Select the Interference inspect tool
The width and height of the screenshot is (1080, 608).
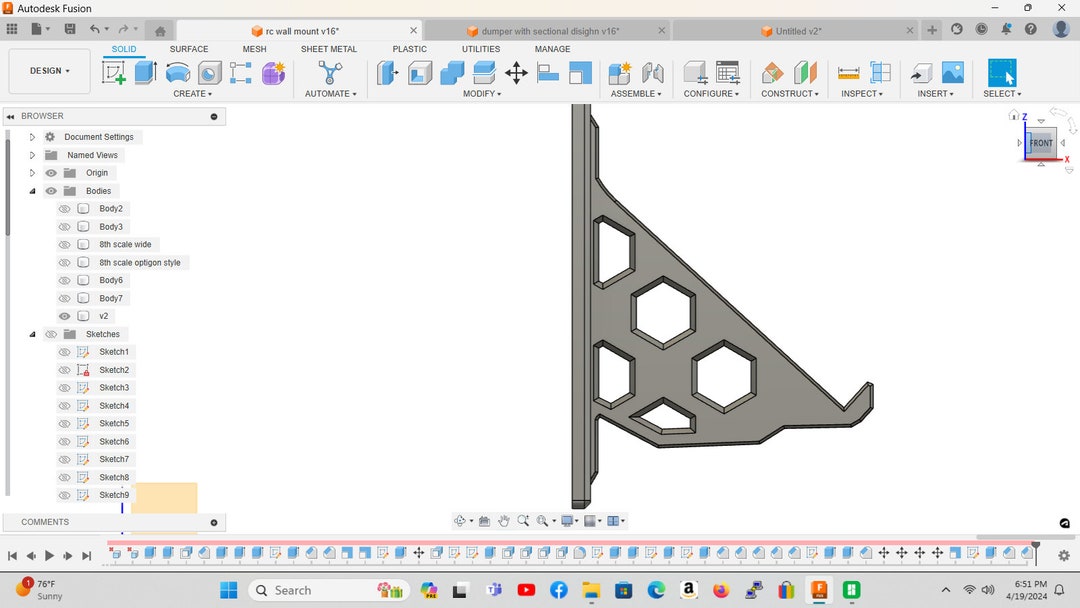pyautogui.click(x=880, y=72)
